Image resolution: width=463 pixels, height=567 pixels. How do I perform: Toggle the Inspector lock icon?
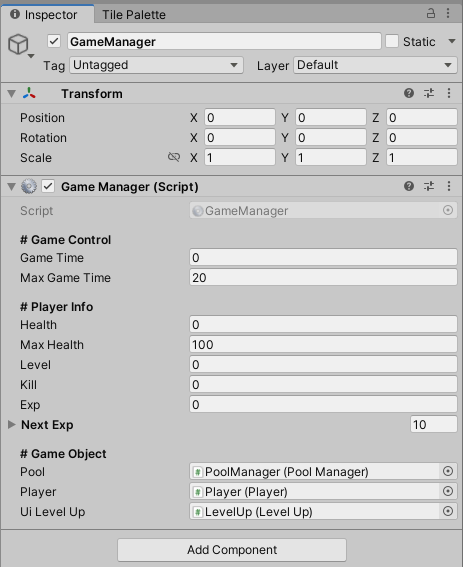coord(430,13)
